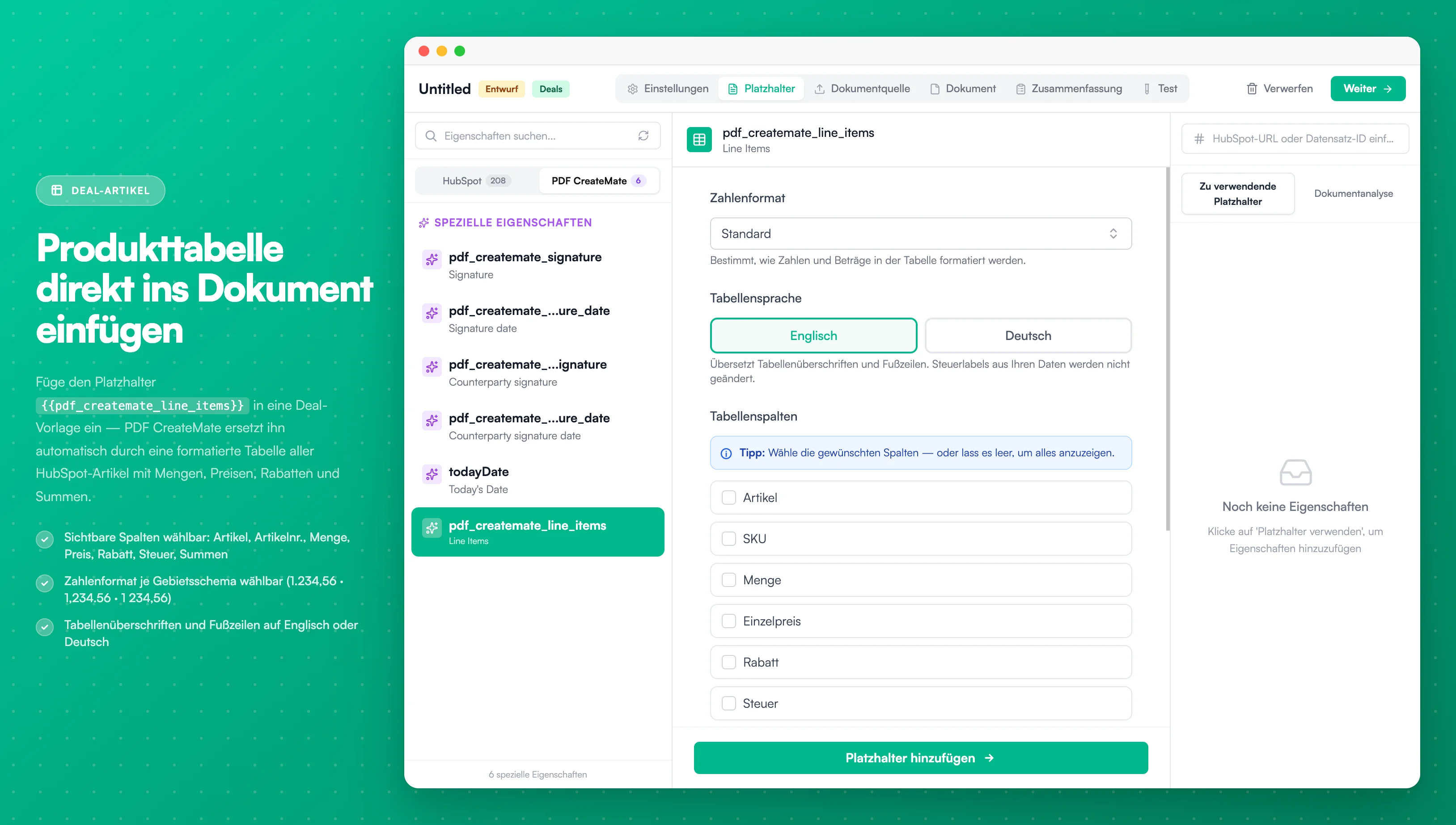The image size is (1456, 825).
Task: Click the {{pdf_createmate_line_items}} code snippet
Action: tap(142, 406)
